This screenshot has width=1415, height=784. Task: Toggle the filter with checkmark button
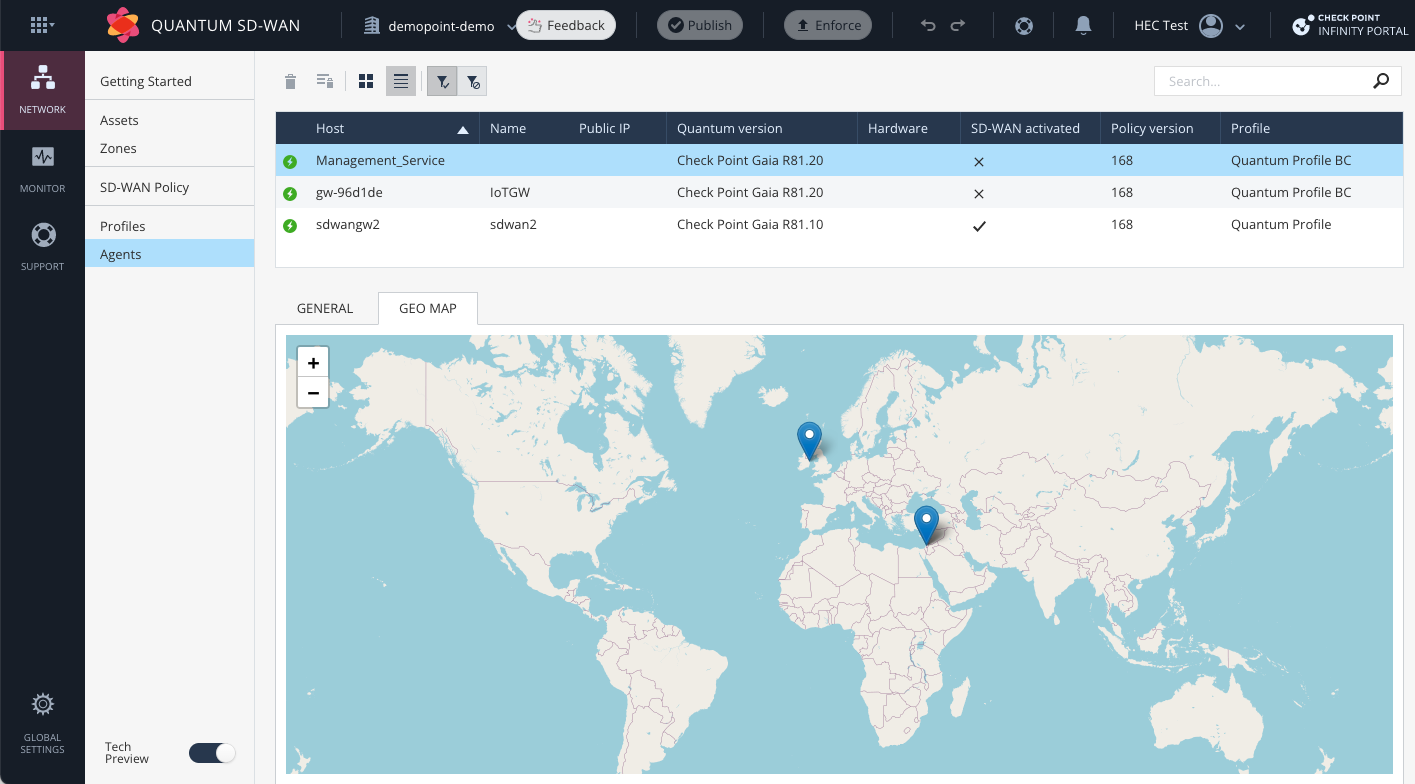coord(442,82)
